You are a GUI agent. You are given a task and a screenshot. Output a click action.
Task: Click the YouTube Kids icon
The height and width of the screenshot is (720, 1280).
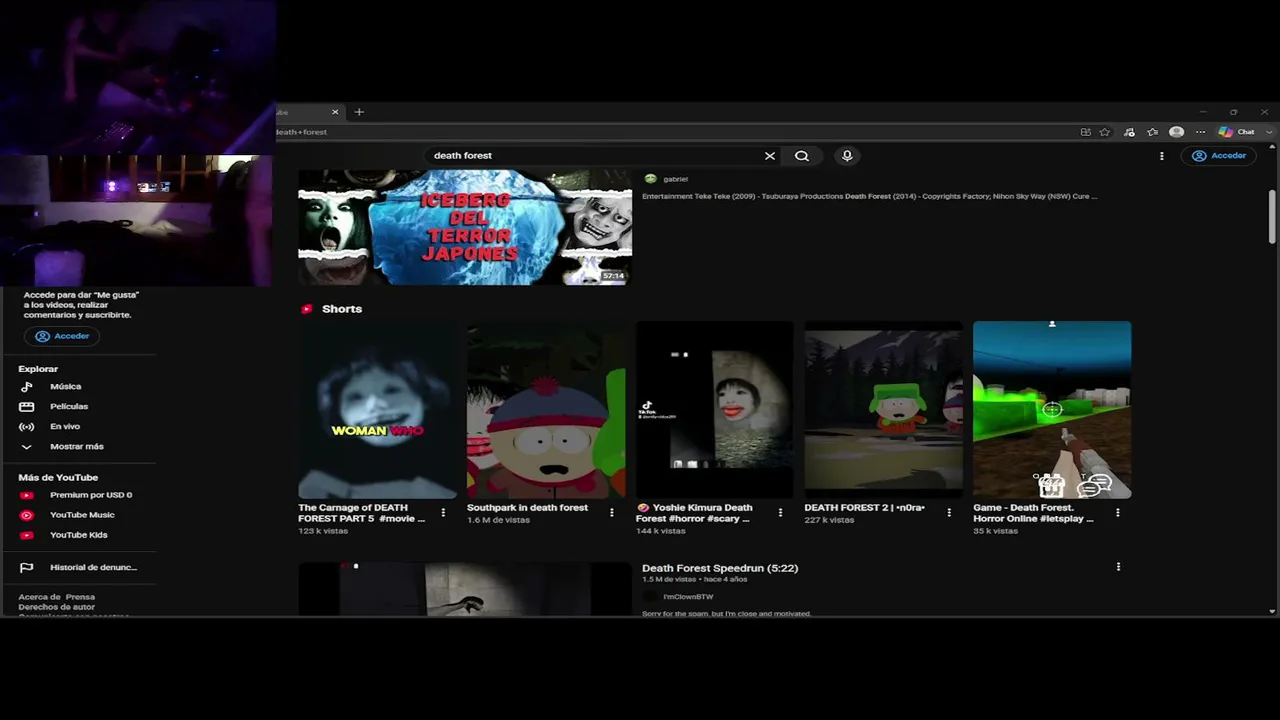pyautogui.click(x=27, y=535)
